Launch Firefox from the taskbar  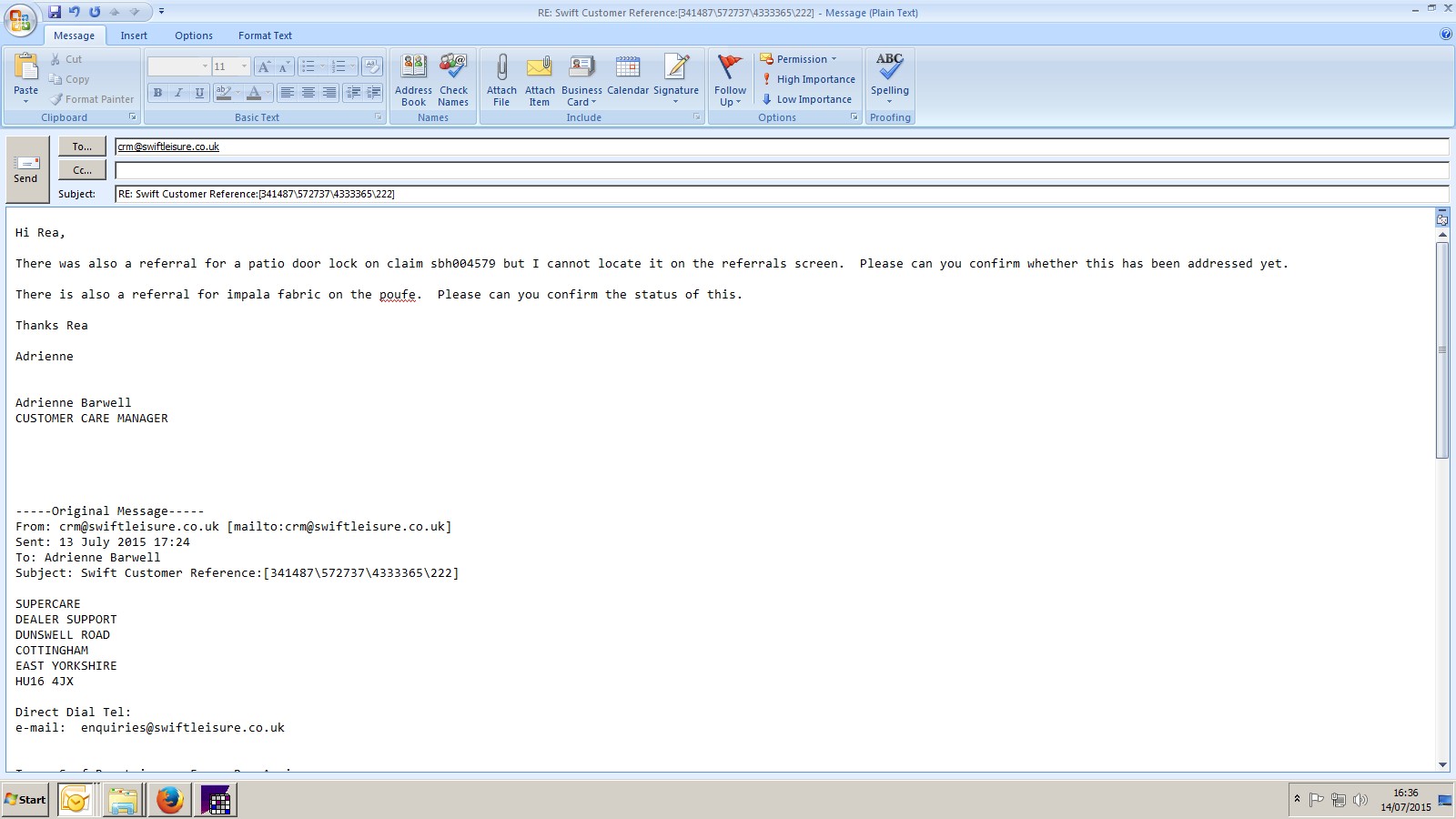click(x=170, y=800)
